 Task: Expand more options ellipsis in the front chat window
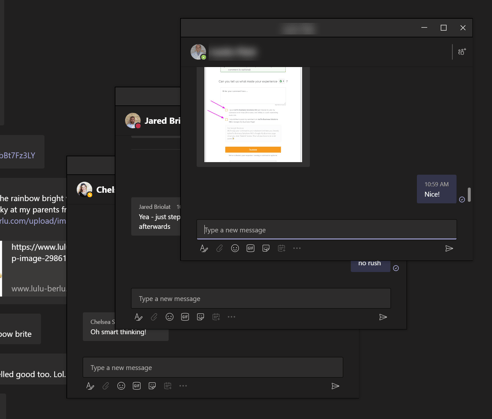(x=297, y=248)
